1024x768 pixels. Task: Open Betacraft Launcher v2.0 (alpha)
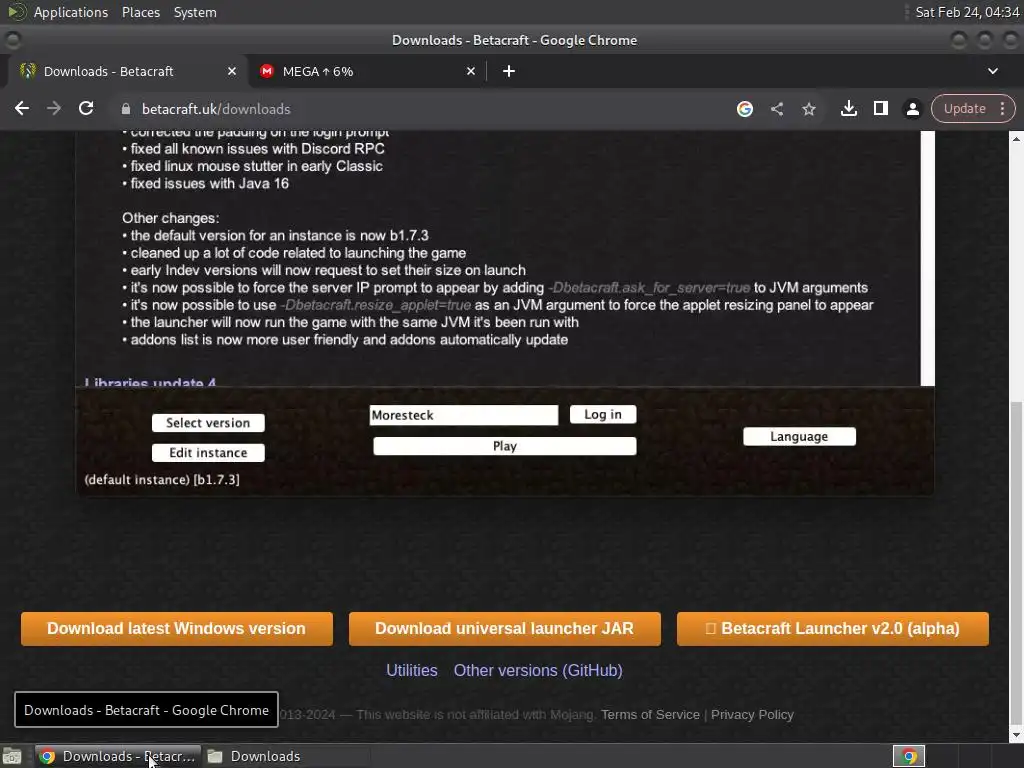point(833,629)
